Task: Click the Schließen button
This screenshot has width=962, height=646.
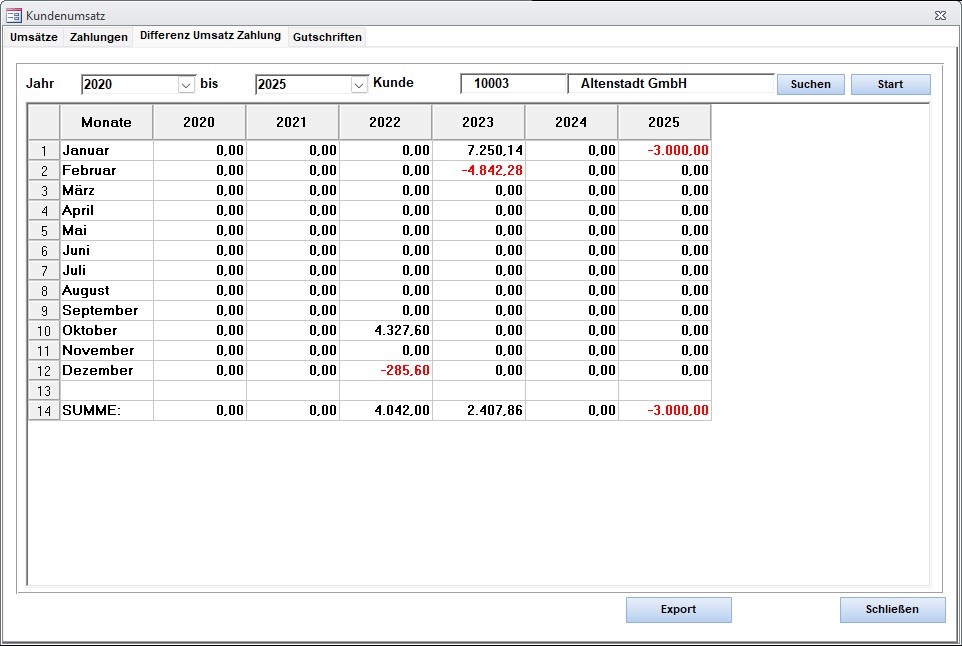Action: click(892, 609)
